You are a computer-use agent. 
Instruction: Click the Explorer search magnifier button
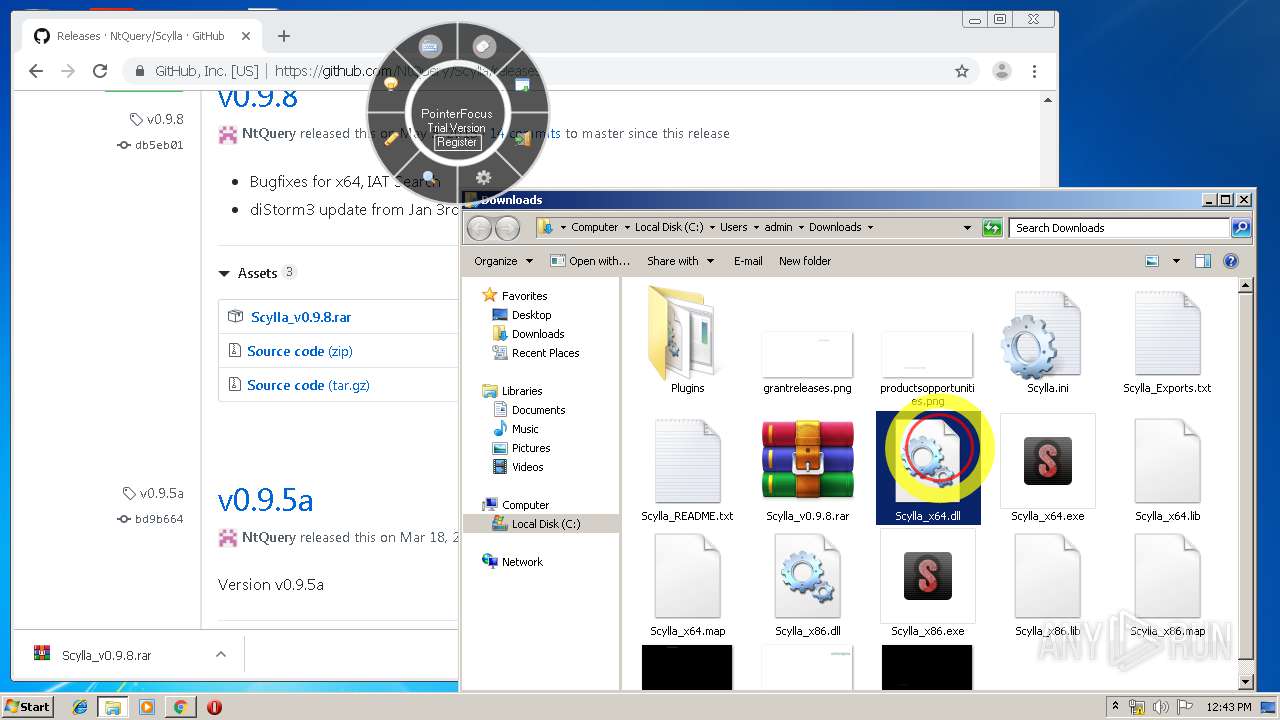tap(1240, 228)
